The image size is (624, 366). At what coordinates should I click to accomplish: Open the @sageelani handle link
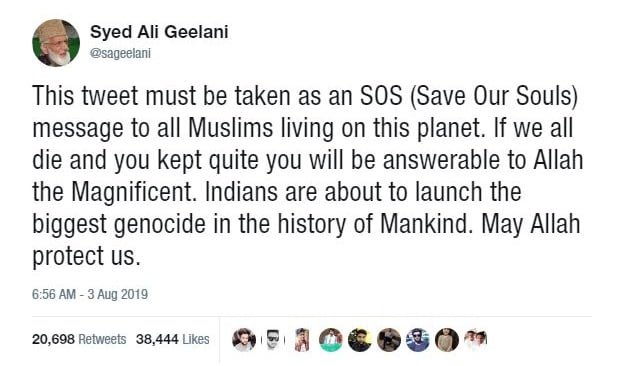coord(121,54)
